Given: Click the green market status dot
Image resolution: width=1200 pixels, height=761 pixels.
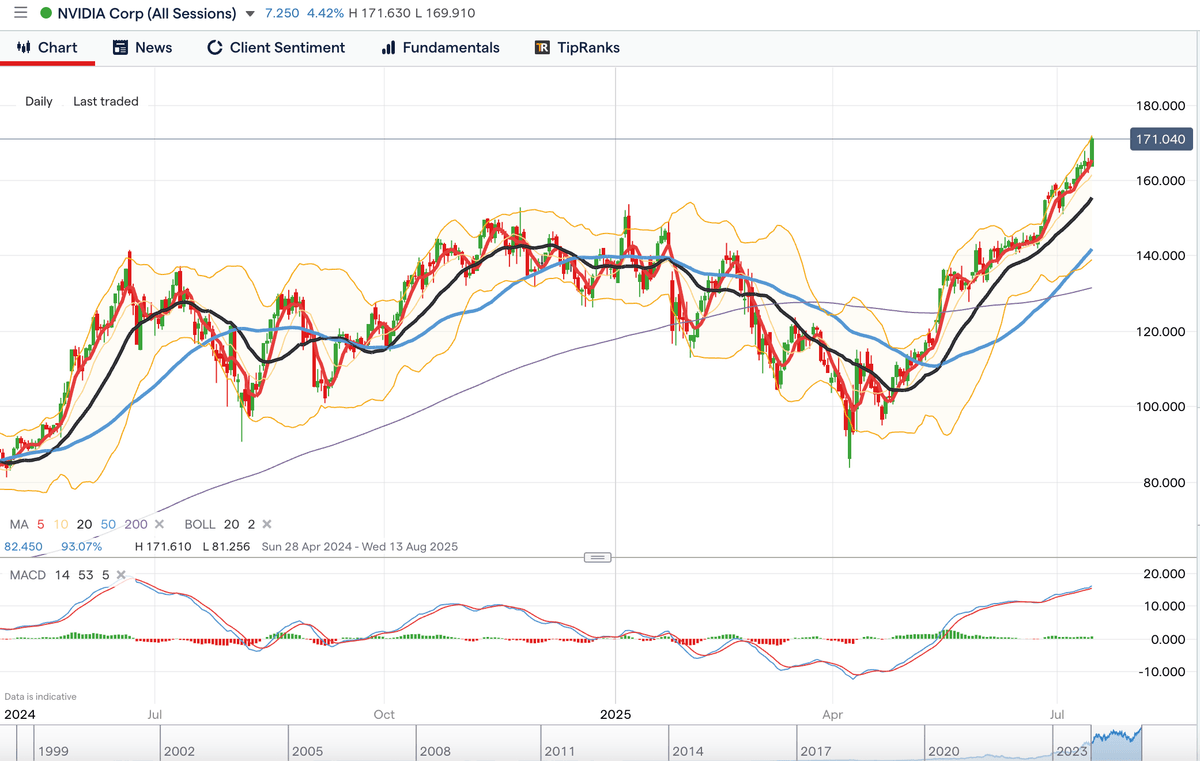Looking at the screenshot, I should (46, 14).
